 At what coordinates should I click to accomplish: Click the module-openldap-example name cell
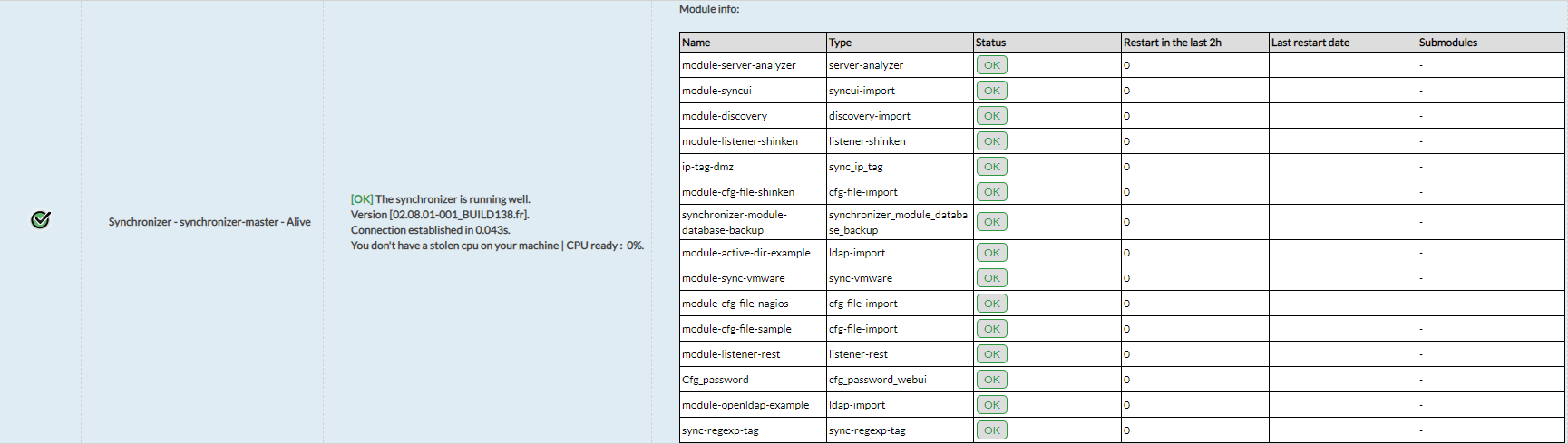(745, 405)
